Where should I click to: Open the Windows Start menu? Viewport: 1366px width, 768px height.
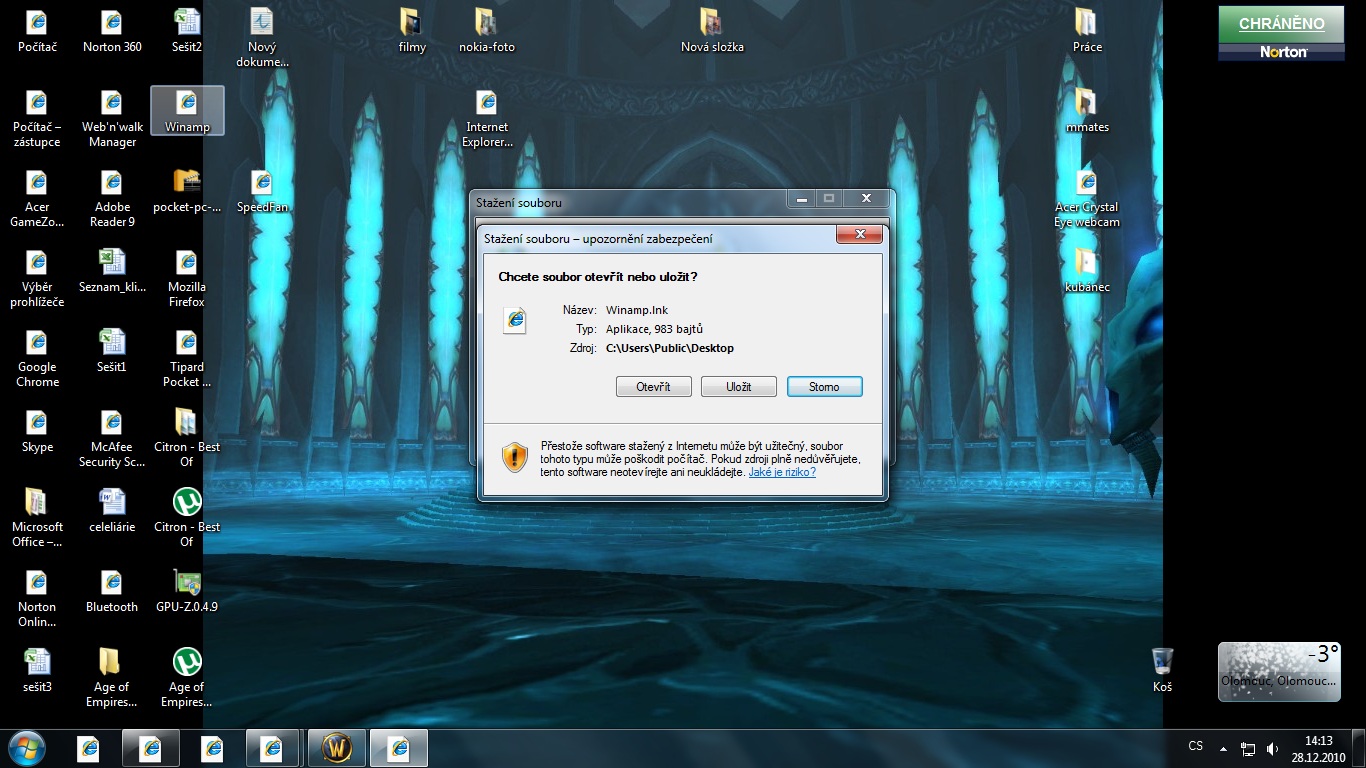click(26, 747)
